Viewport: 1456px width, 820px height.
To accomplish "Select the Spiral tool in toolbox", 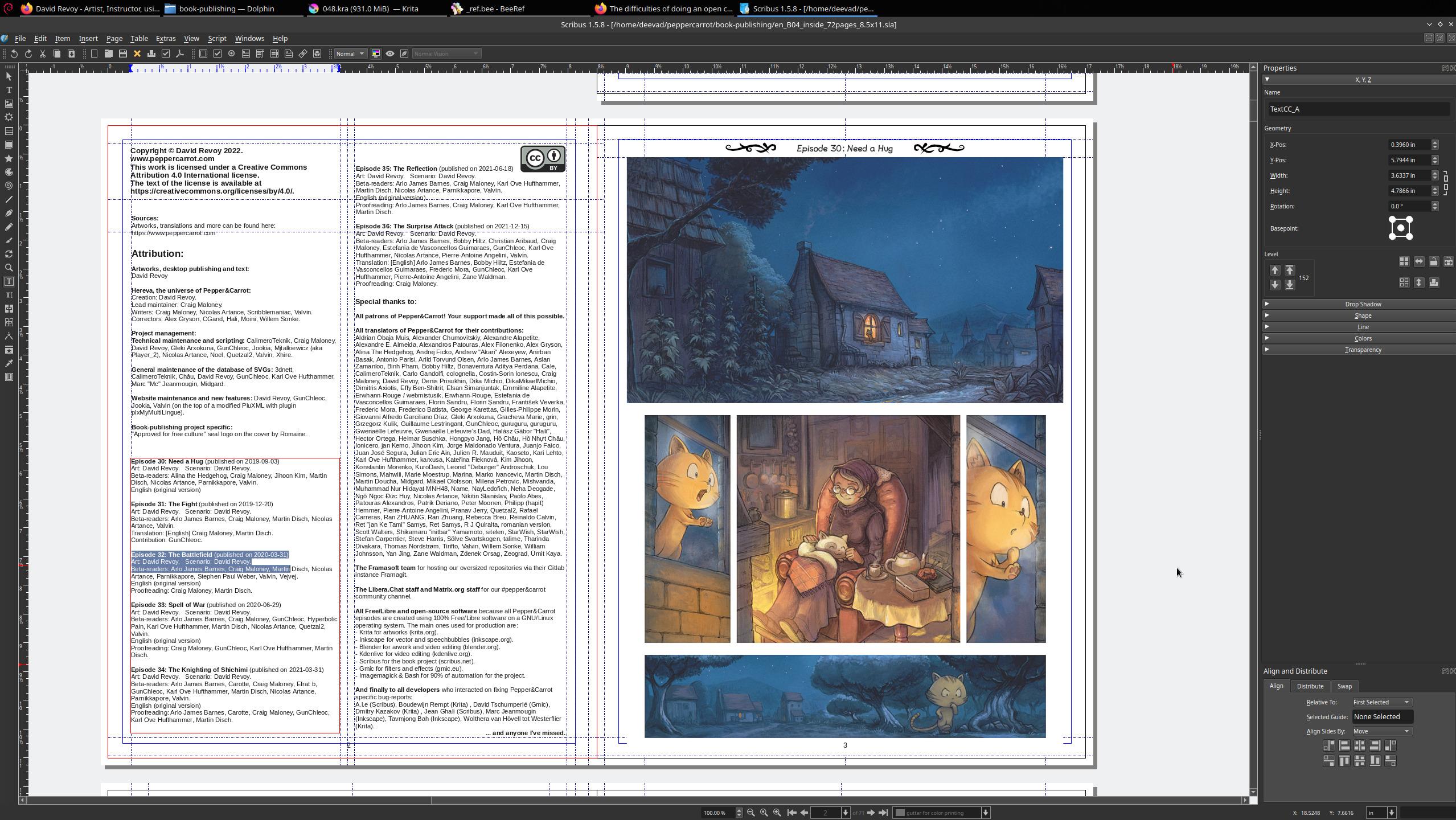I will tap(9, 186).
